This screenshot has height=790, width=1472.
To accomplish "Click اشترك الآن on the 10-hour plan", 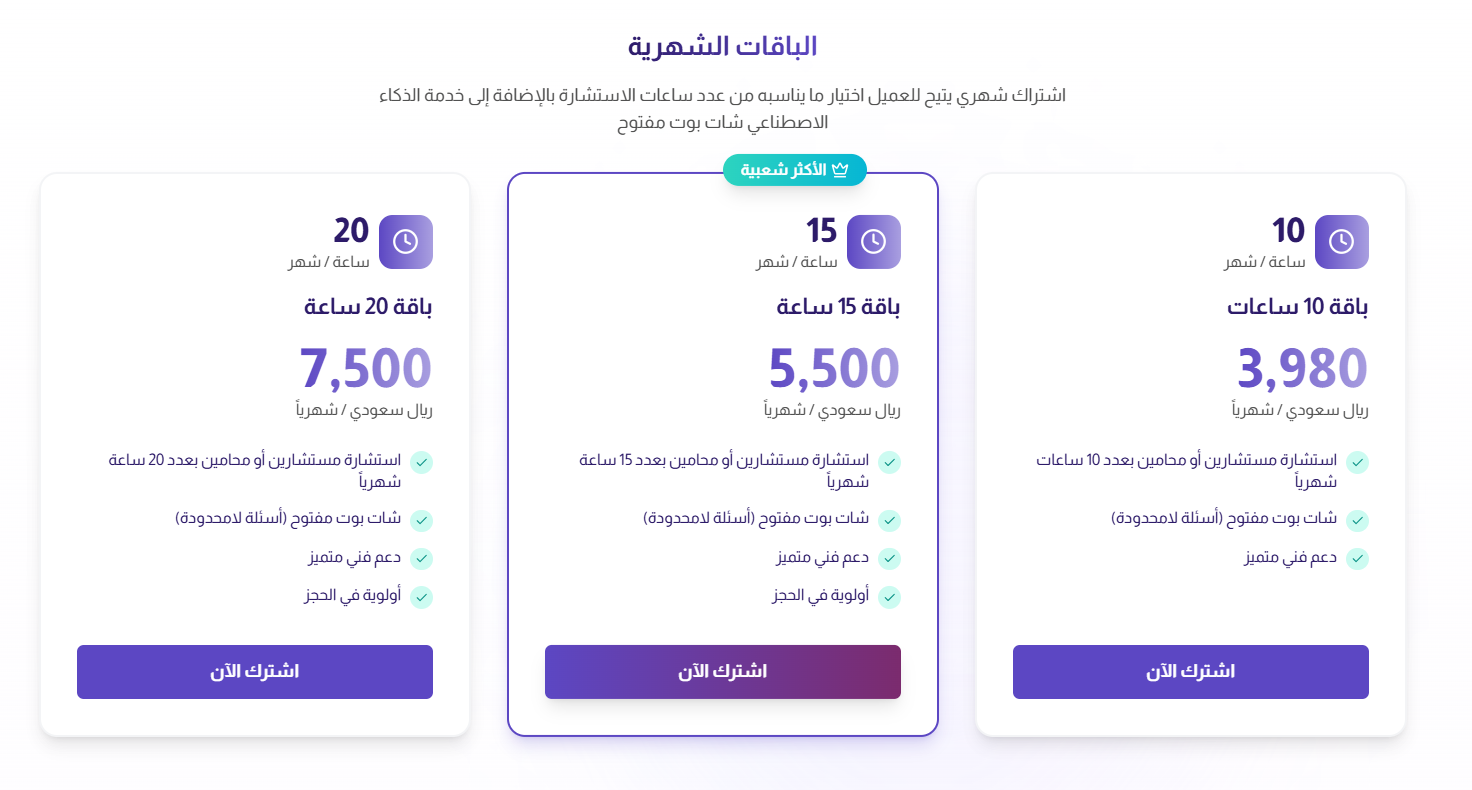I will click(x=1190, y=671).
